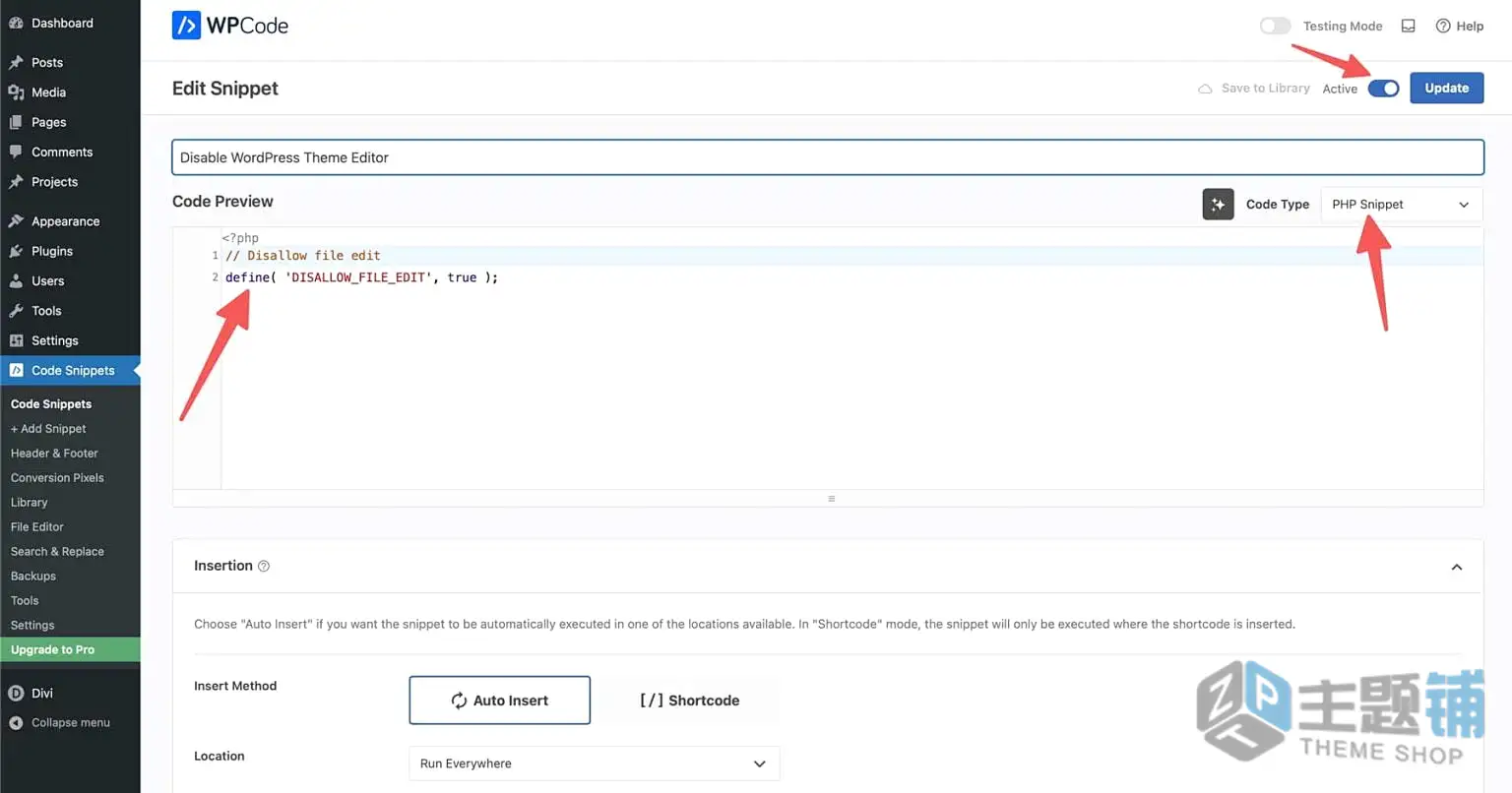The height and width of the screenshot is (793, 1512).
Task: Open Tools under Code Snippets submenu
Action: tap(25, 600)
